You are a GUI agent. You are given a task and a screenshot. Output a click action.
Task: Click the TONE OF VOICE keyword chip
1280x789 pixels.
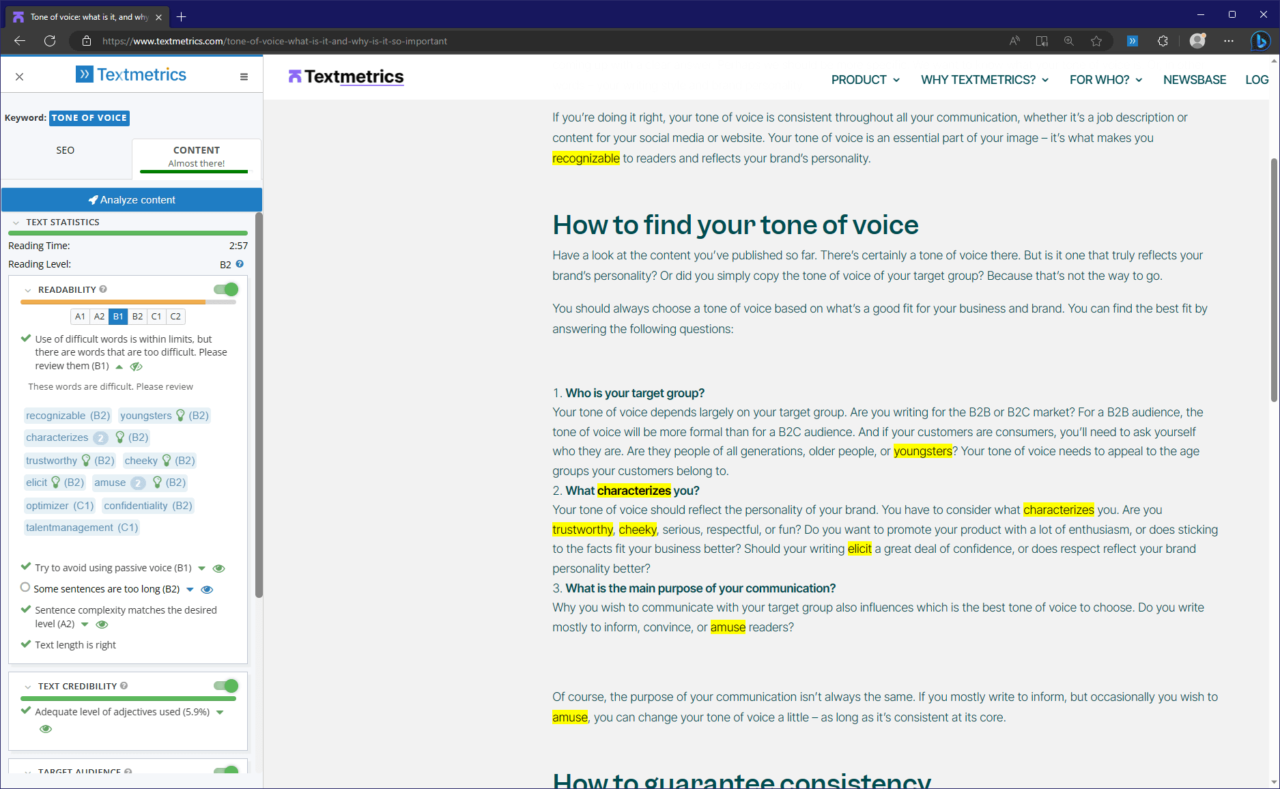click(89, 118)
